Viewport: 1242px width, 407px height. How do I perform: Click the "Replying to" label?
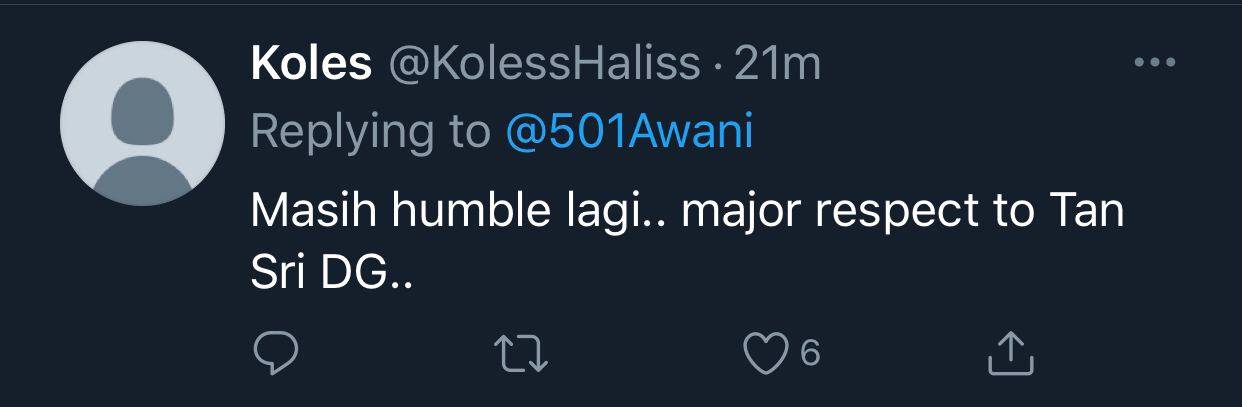click(x=372, y=132)
